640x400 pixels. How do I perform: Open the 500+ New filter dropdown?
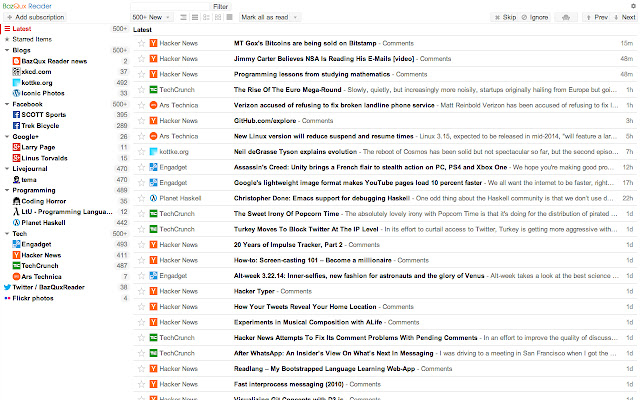[x=151, y=18]
